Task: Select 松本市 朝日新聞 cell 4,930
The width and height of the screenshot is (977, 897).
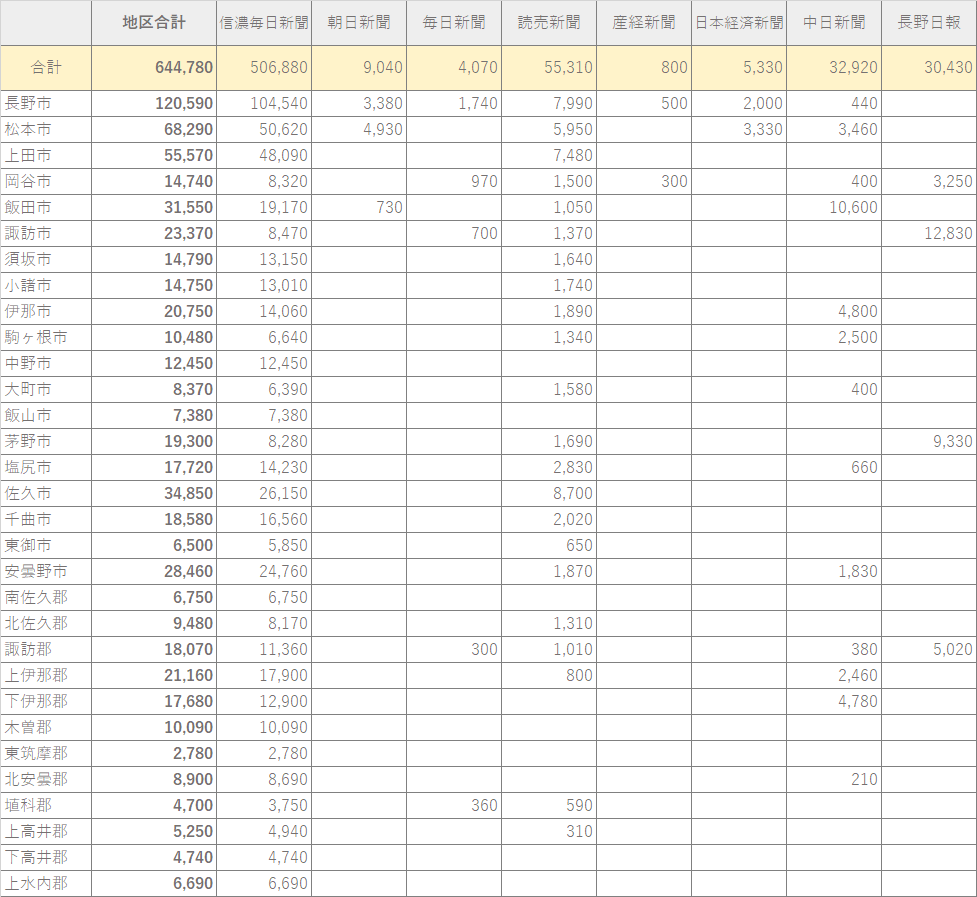Action: point(359,130)
